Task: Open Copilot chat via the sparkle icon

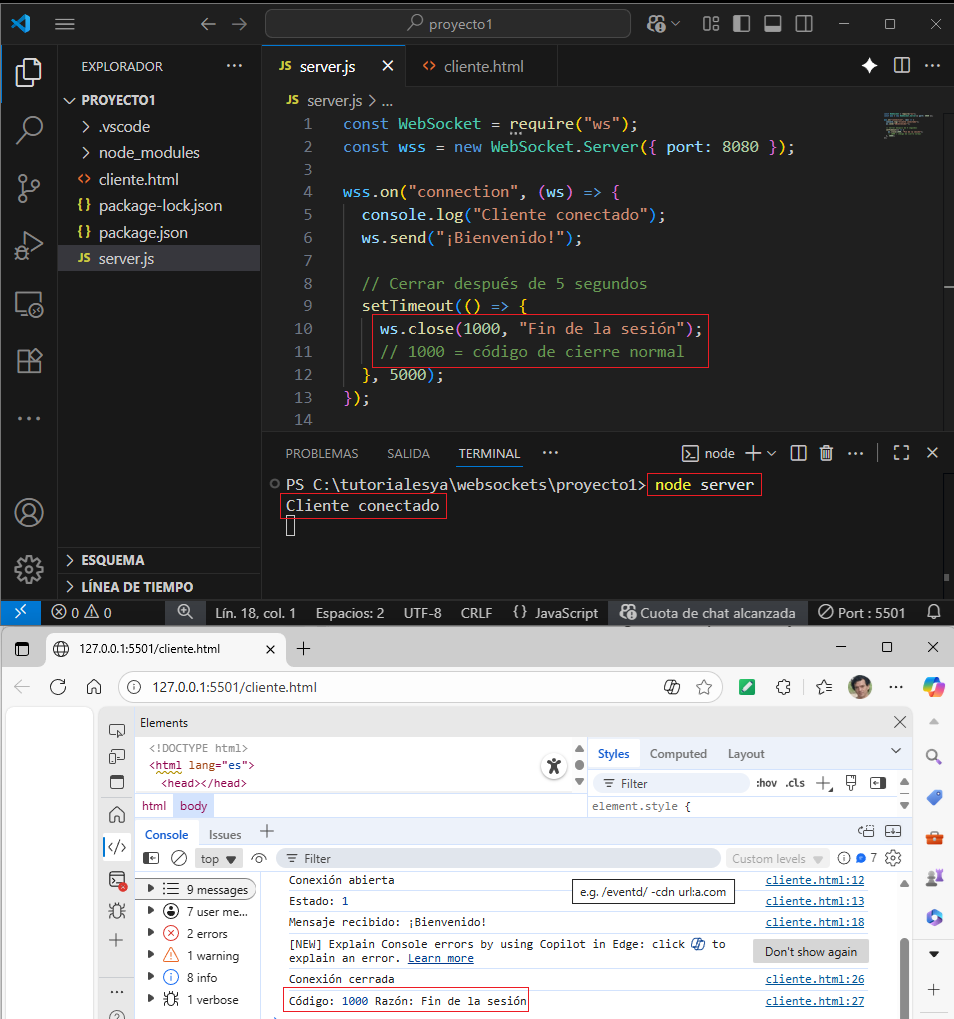Action: pyautogui.click(x=869, y=65)
